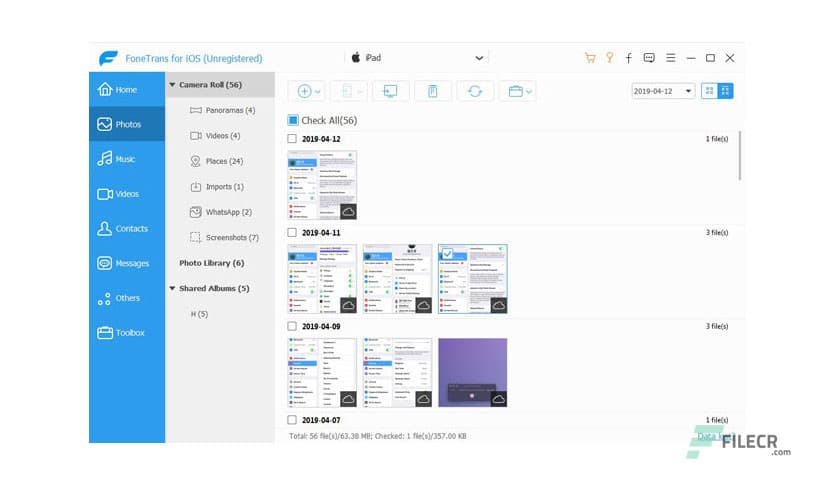Image resolution: width=836 pixels, height=484 pixels.
Task: Open the Messages section
Action: click(x=126, y=263)
